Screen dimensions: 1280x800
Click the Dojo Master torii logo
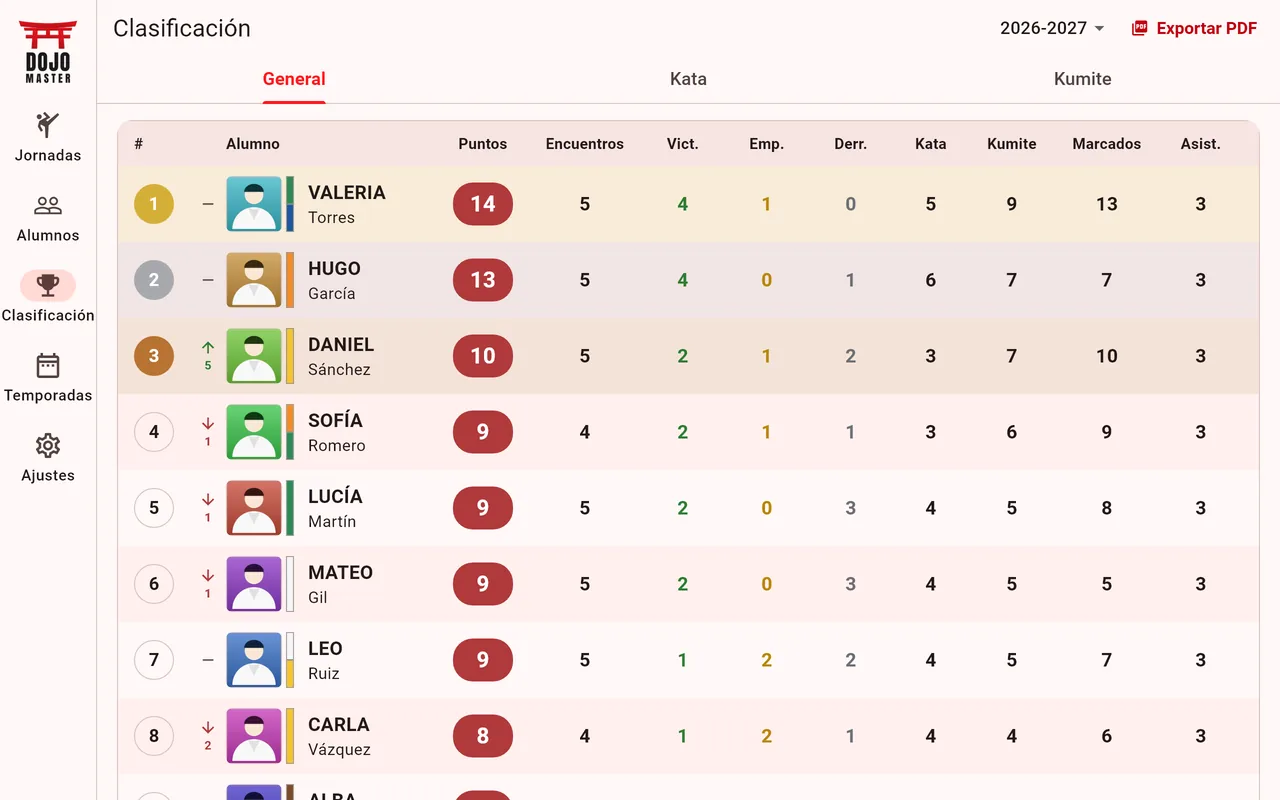tap(48, 52)
